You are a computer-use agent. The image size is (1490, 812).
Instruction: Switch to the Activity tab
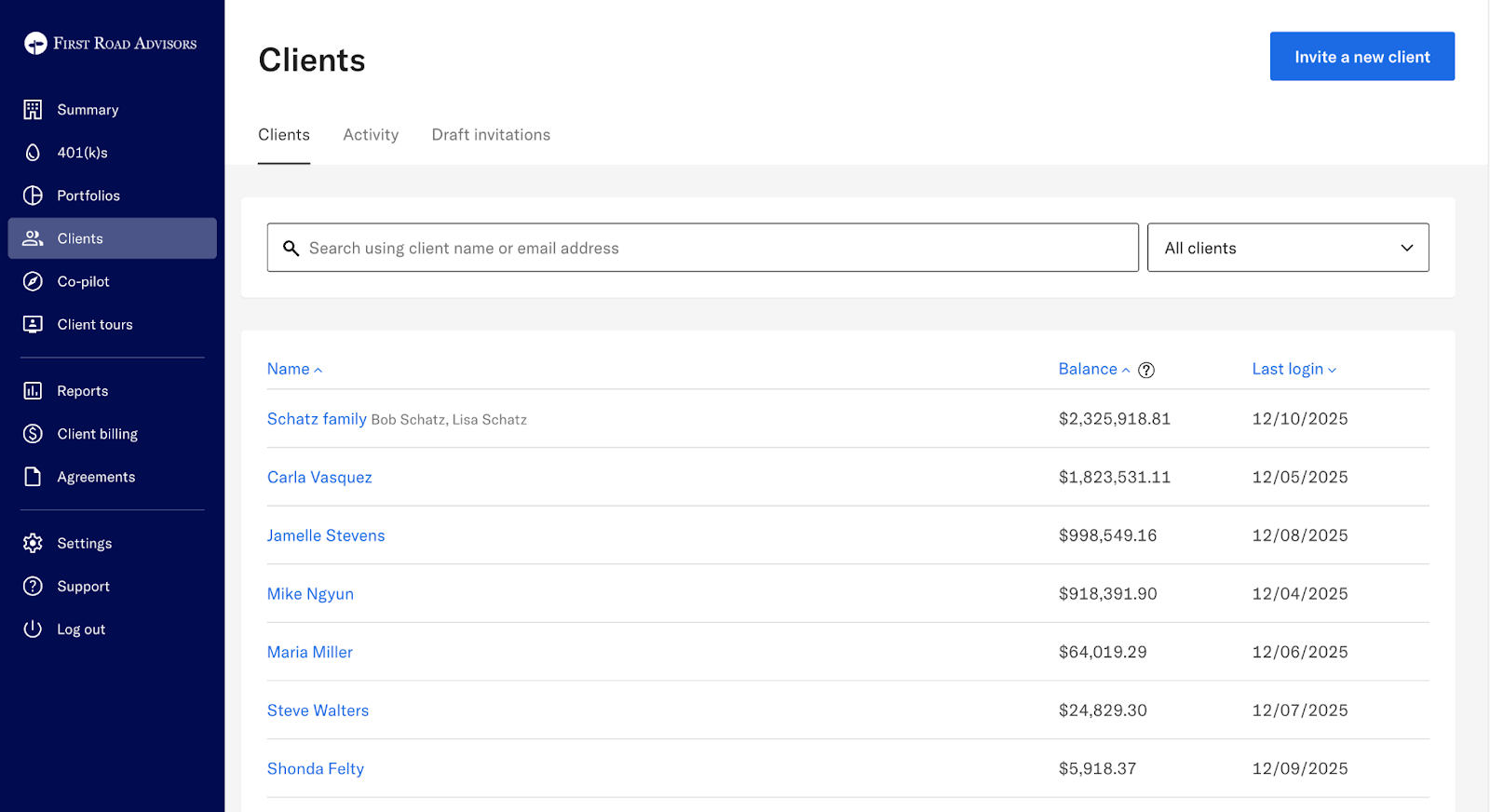pyautogui.click(x=371, y=135)
